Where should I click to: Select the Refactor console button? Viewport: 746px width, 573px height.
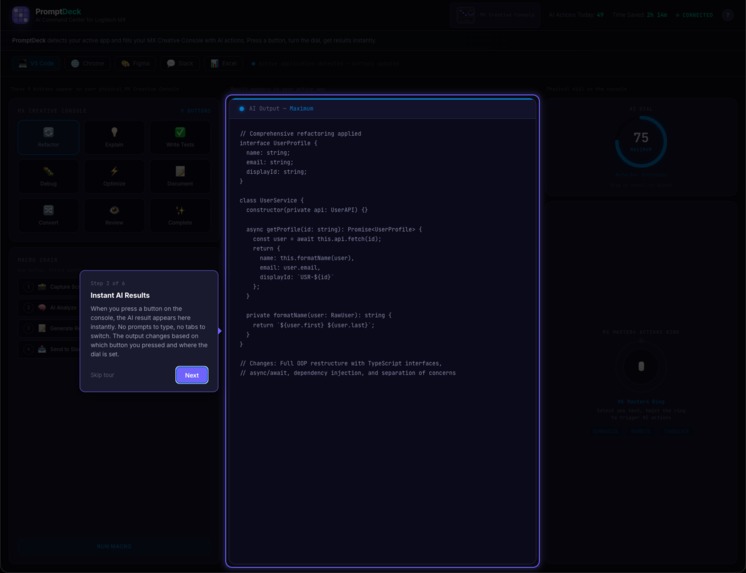point(49,137)
